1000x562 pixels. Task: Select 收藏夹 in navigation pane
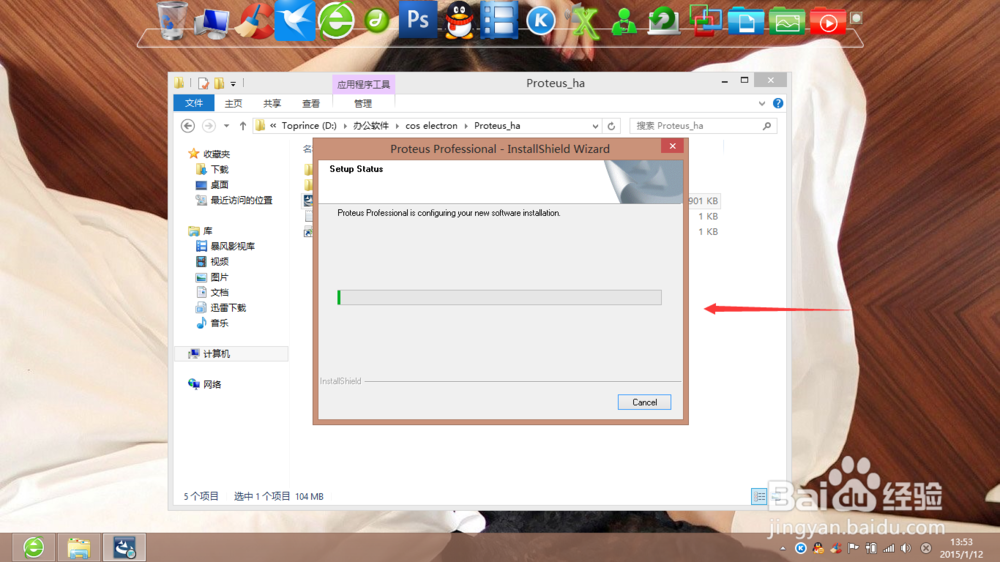(x=217, y=154)
